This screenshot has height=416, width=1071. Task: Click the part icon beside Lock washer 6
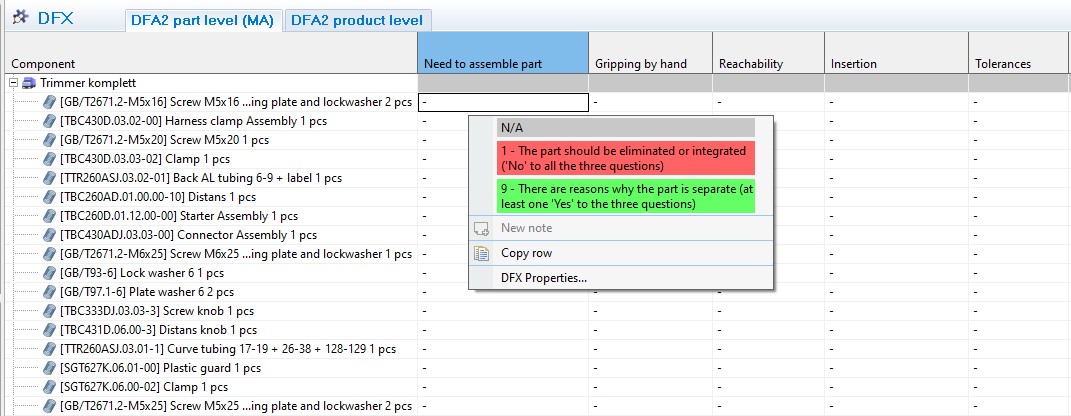(50, 273)
